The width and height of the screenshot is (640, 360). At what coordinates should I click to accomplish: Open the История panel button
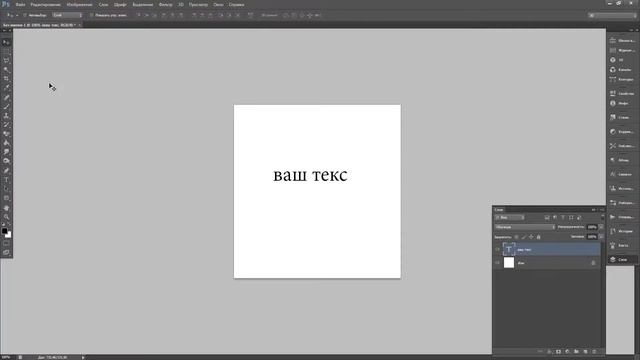(621, 231)
